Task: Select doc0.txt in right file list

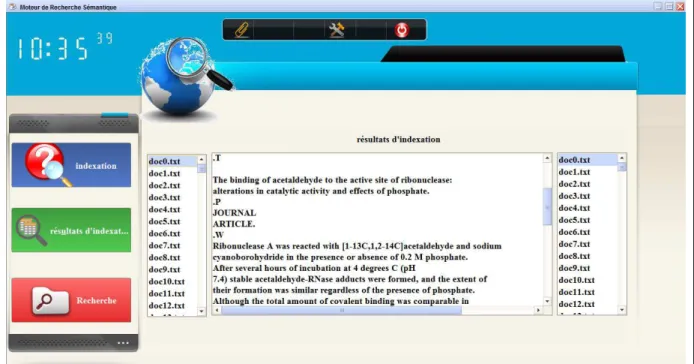Action: pos(587,160)
